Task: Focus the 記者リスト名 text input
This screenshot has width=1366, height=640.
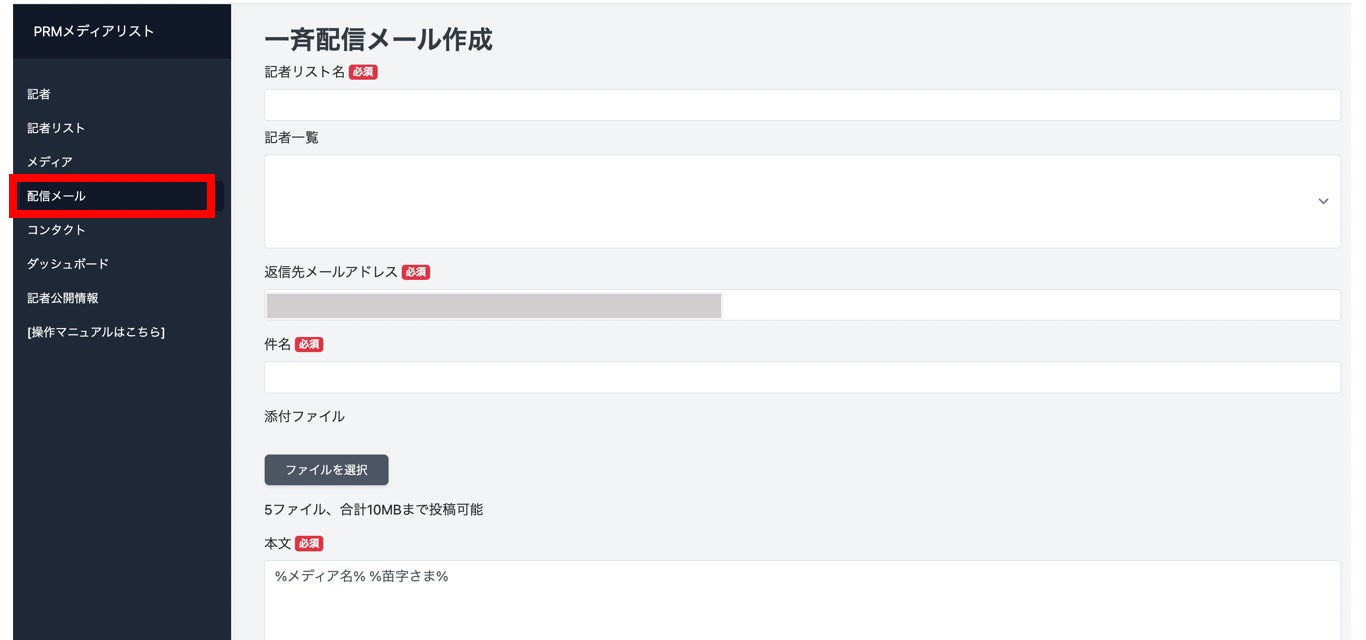Action: pos(802,105)
